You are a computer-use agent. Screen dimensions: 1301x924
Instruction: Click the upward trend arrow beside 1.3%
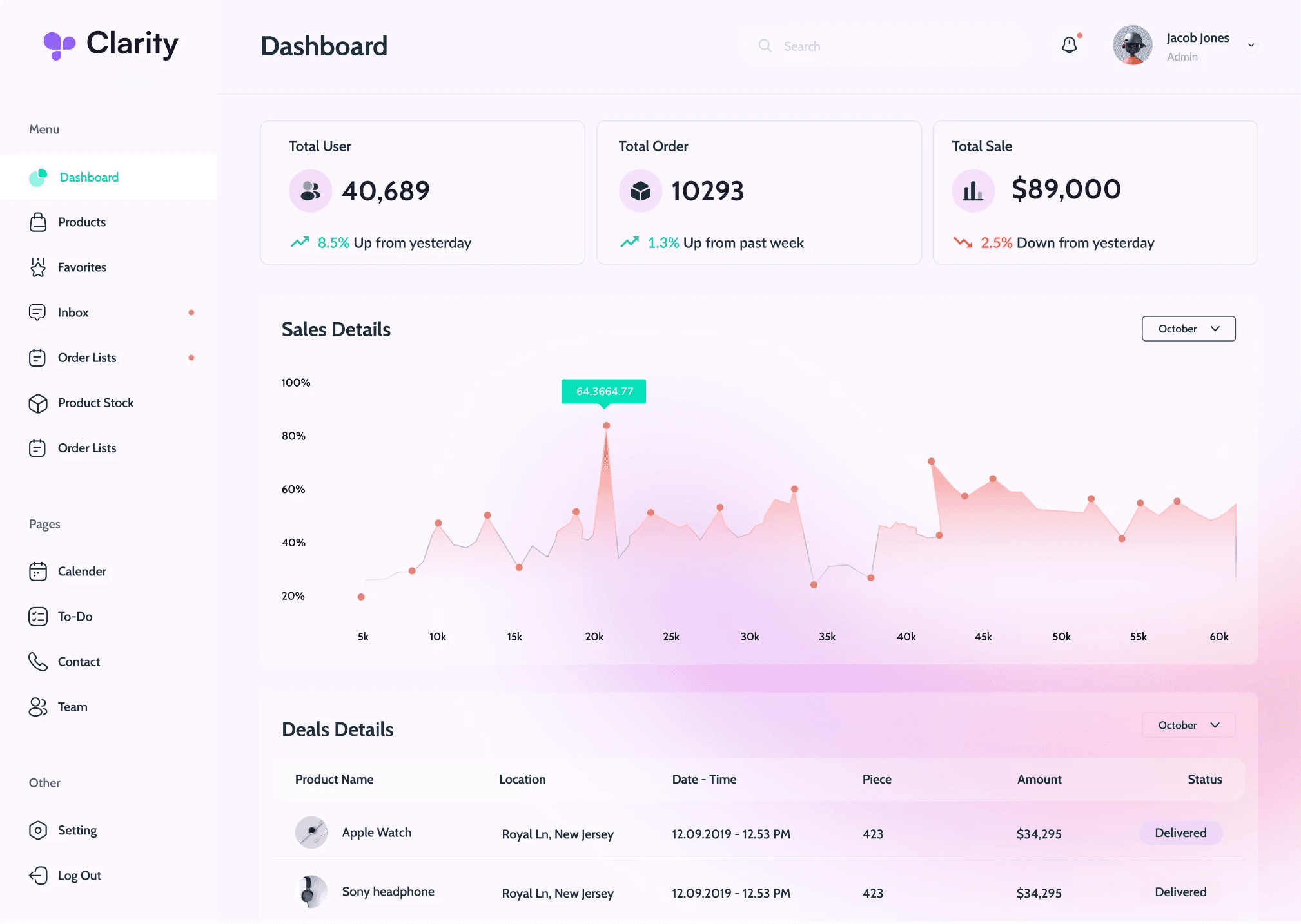630,242
